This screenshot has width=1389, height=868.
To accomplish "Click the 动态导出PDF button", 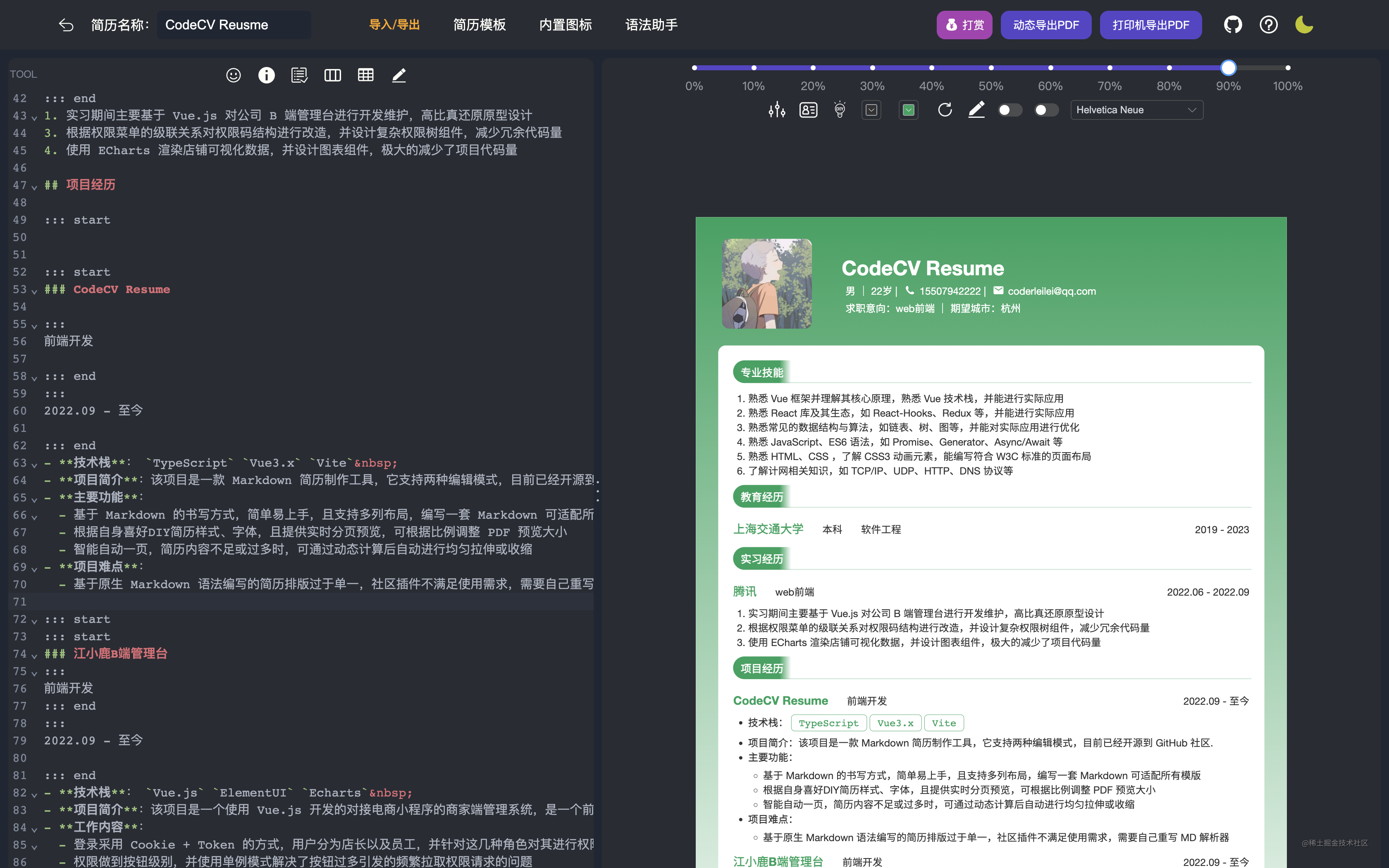I will coord(1046,25).
